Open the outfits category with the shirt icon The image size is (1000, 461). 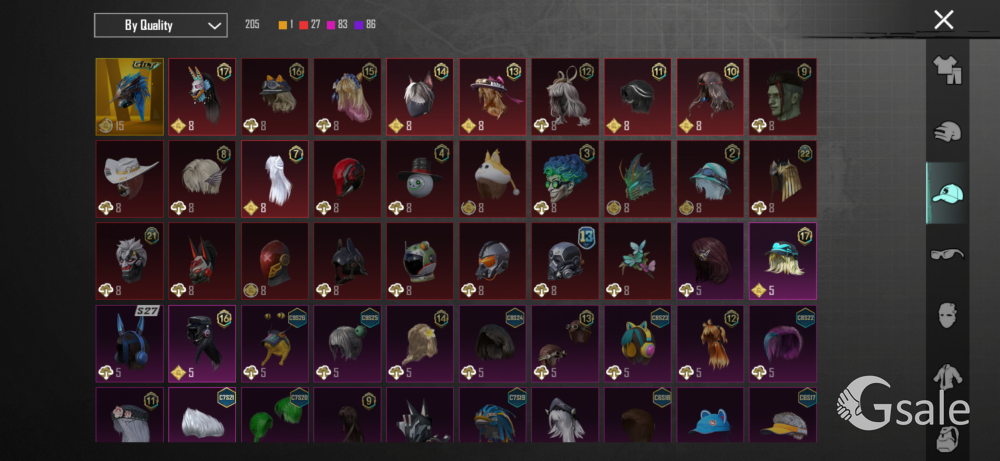tap(946, 70)
